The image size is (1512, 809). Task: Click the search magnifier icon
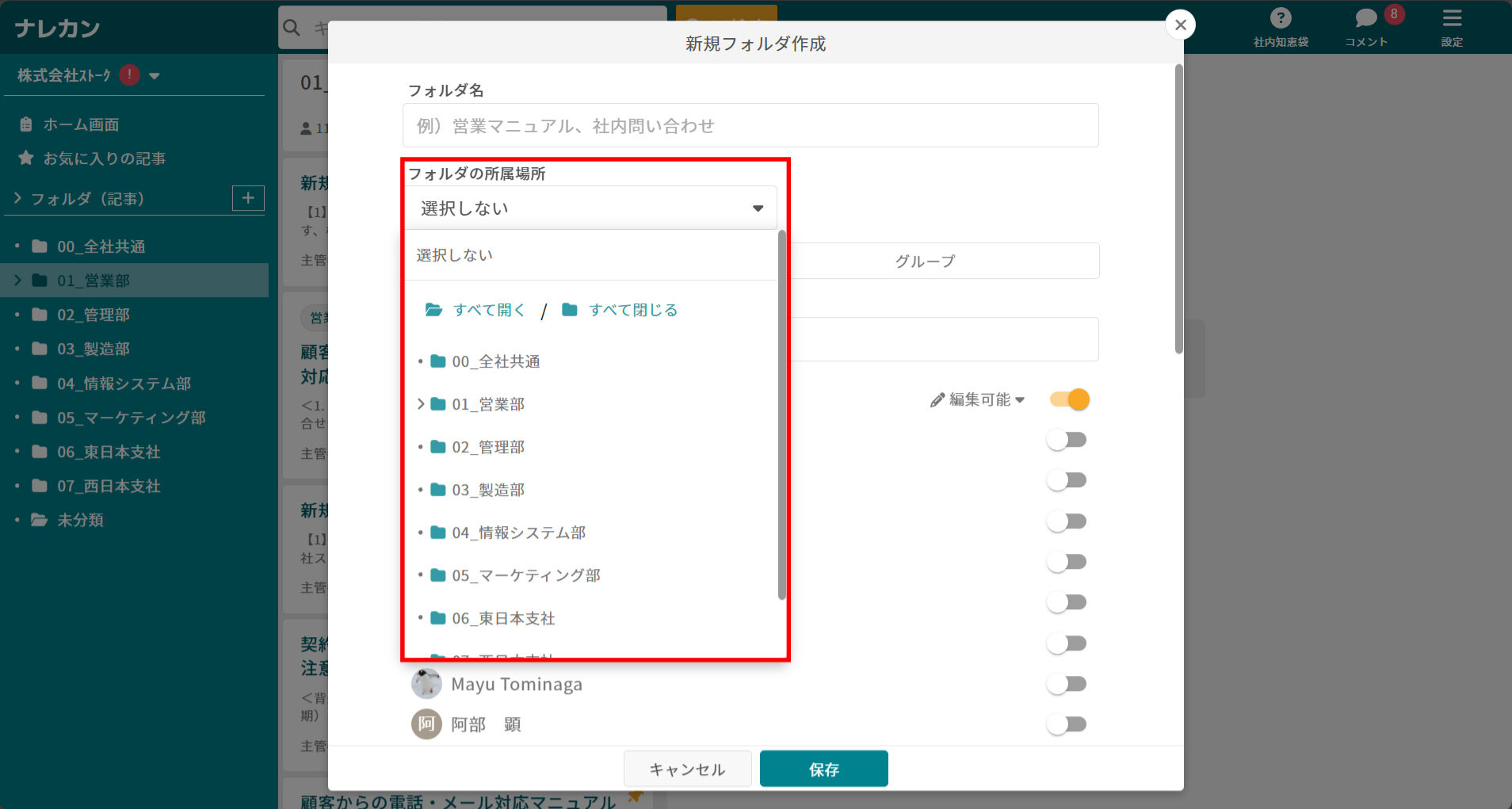click(291, 28)
